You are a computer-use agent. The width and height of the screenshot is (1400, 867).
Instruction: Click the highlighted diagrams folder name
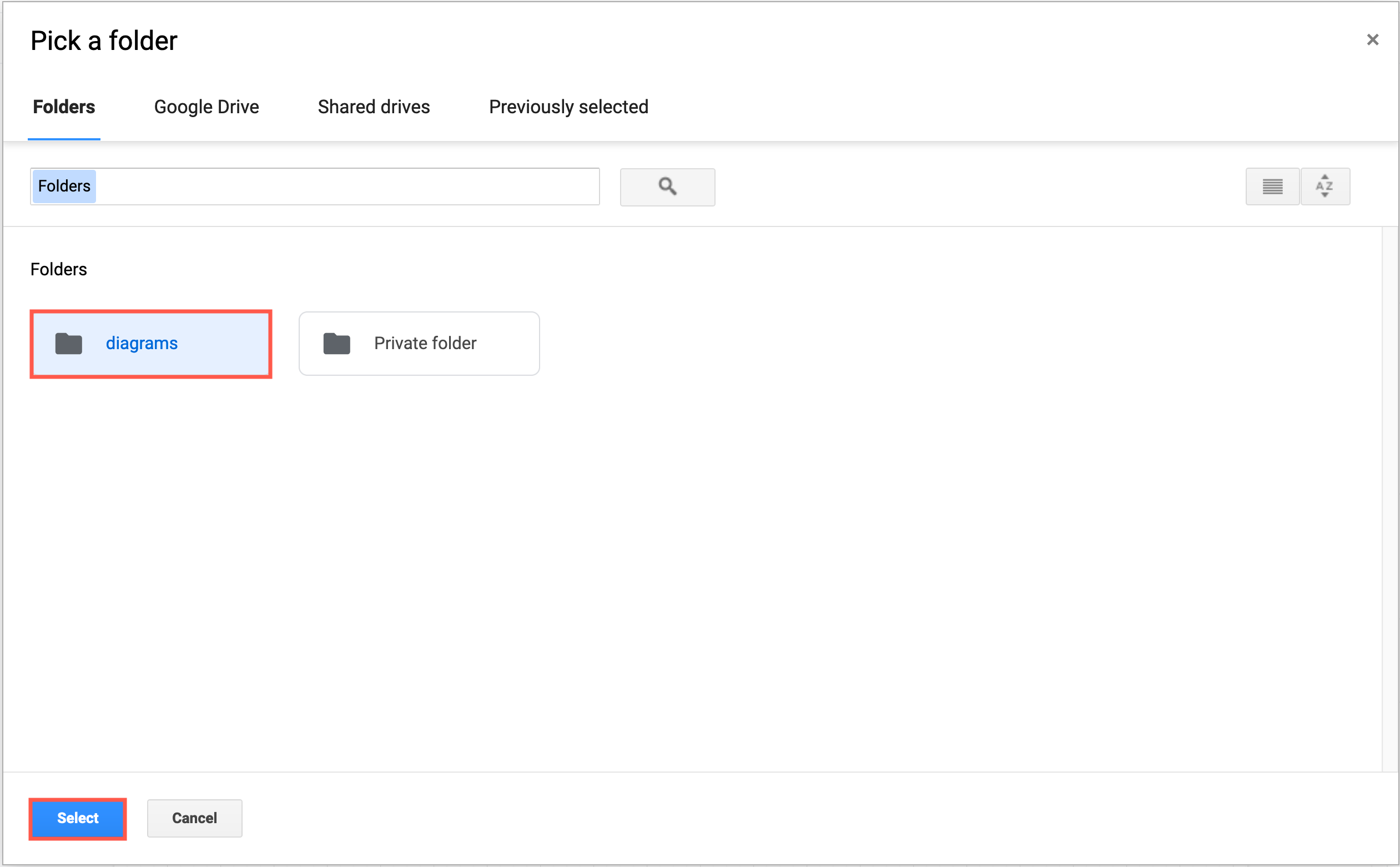[142, 343]
